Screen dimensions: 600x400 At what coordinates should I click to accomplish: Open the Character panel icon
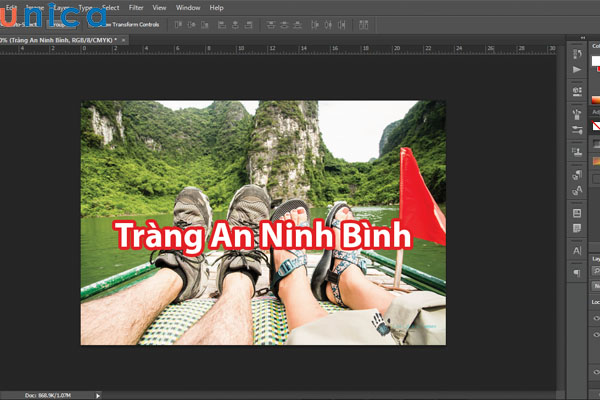click(x=577, y=251)
